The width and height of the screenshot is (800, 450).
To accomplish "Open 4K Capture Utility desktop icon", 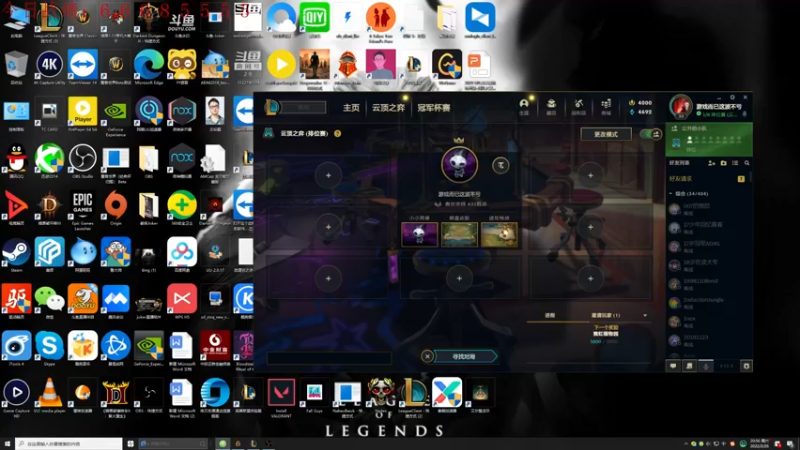I will tap(49, 67).
